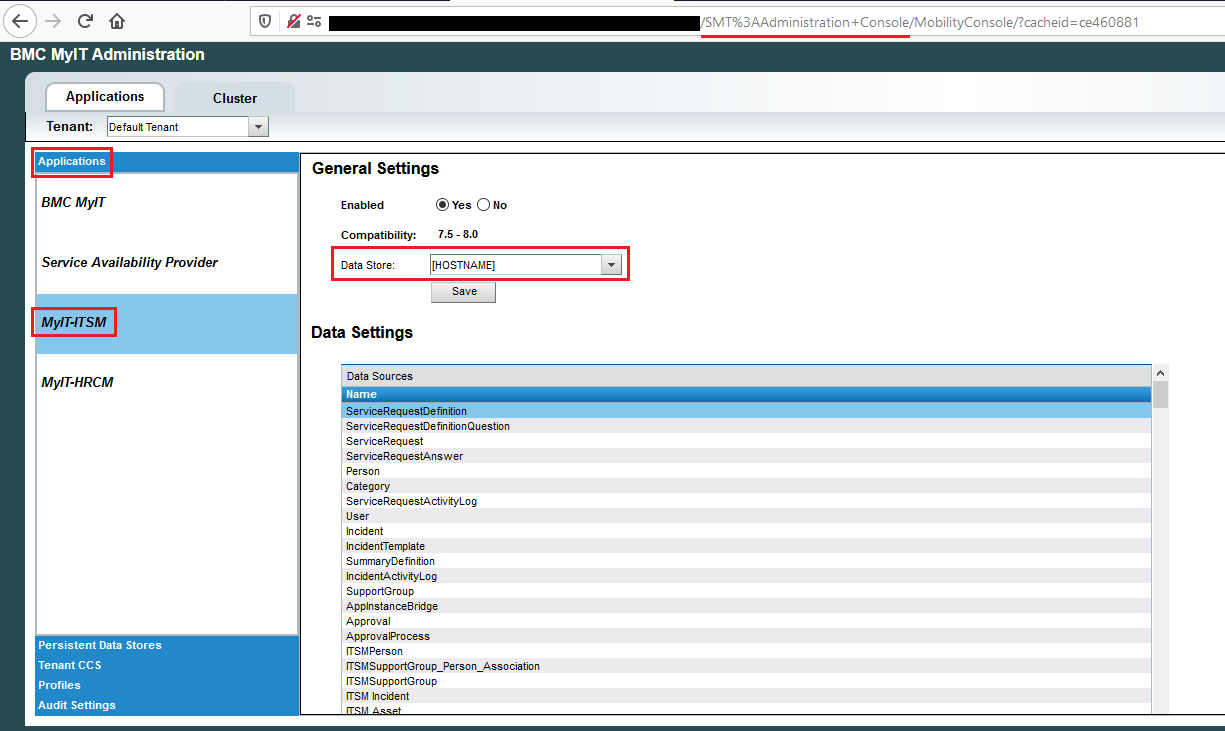This screenshot has height=731, width=1225.
Task: Go back with the browser back arrow
Action: point(20,21)
